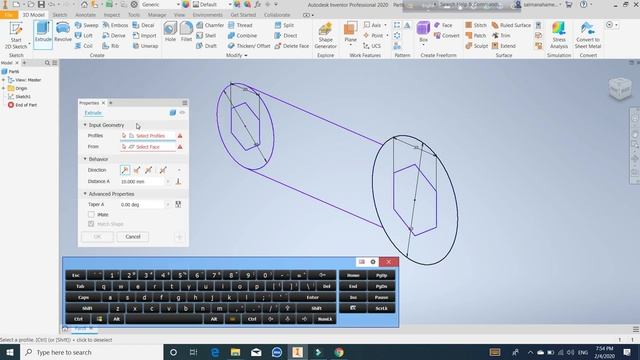Switch to the Annotate ribbon tab
Image resolution: width=640 pixels, height=360 pixels.
pos(85,15)
